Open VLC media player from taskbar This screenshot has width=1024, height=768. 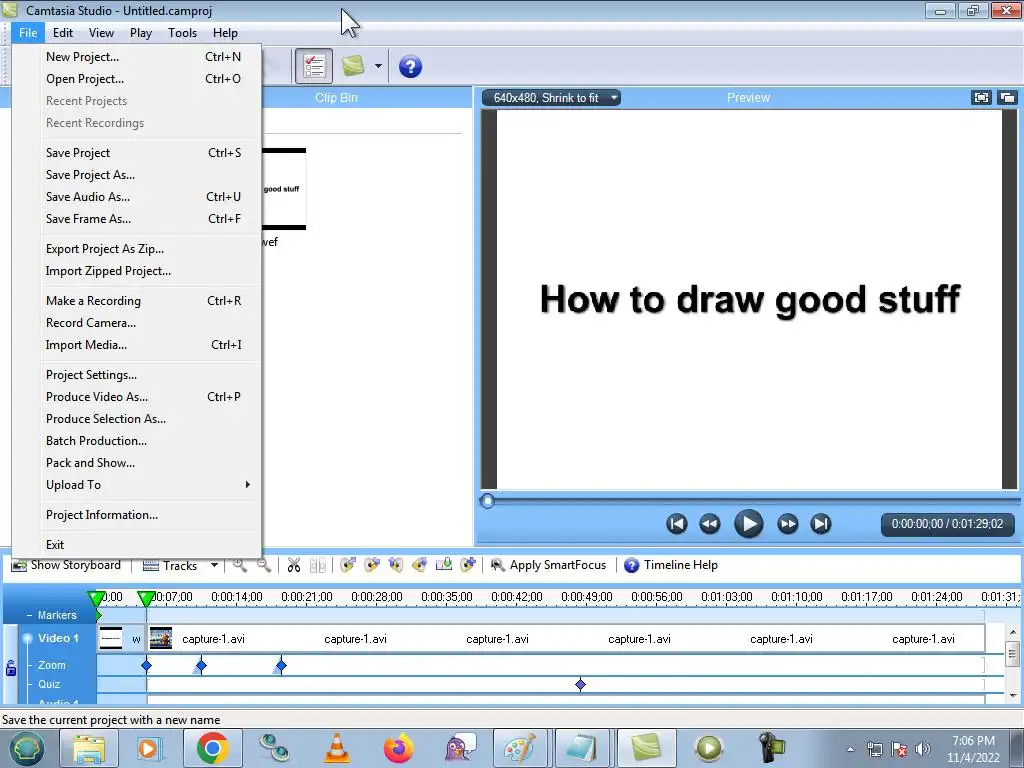[337, 748]
